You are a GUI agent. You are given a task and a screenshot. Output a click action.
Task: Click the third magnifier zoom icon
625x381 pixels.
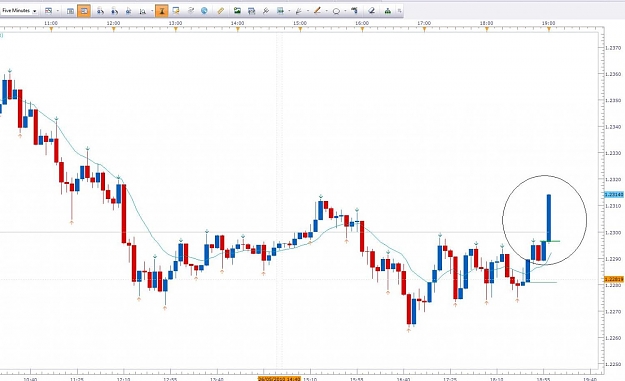click(x=128, y=11)
